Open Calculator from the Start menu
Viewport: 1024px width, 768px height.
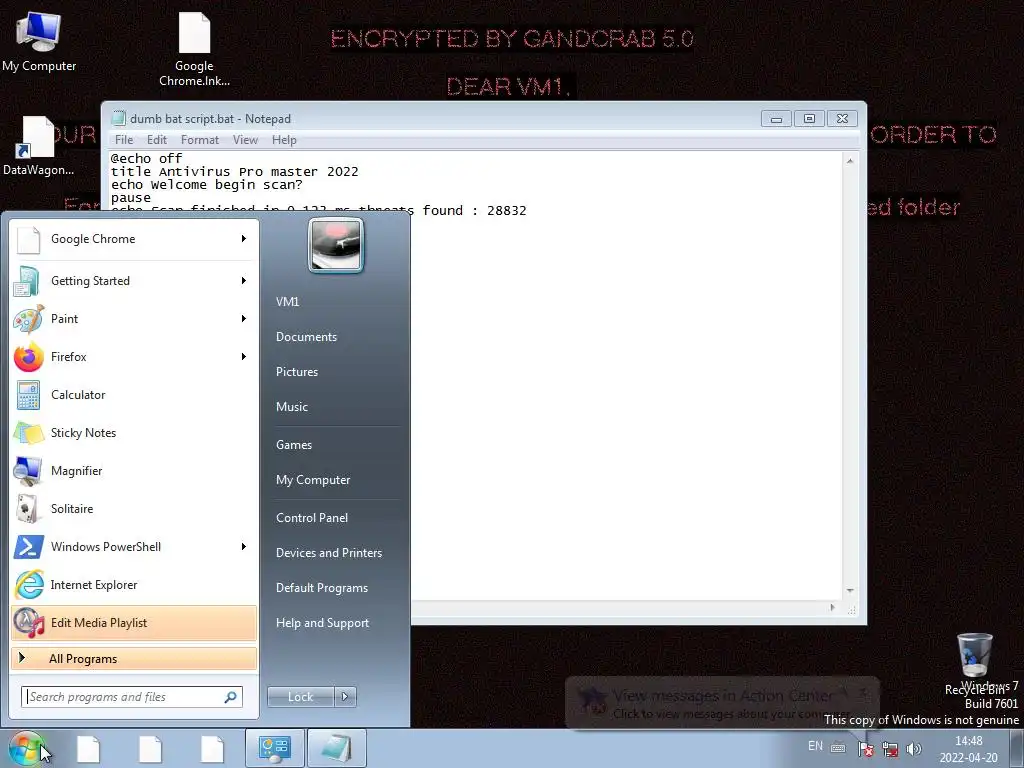133,394
